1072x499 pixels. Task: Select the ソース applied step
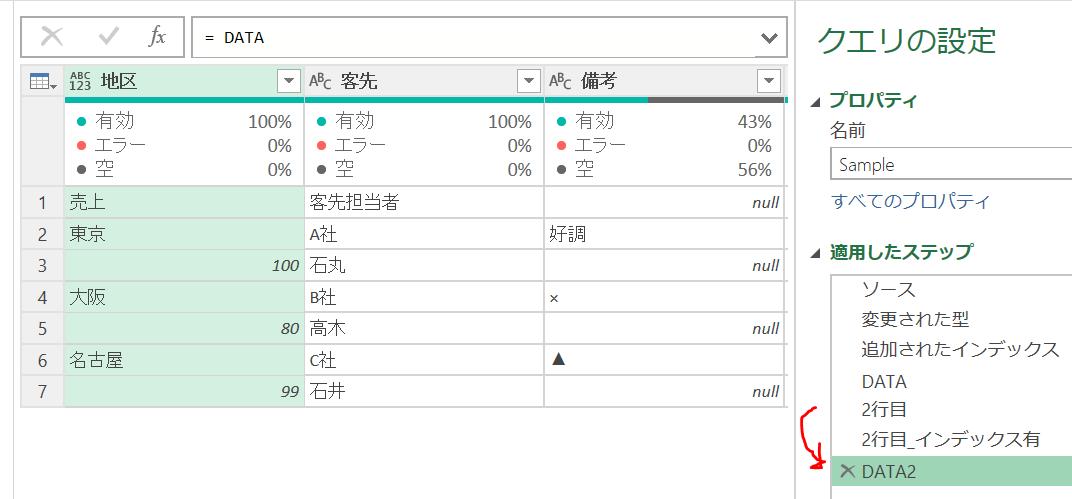coord(888,290)
